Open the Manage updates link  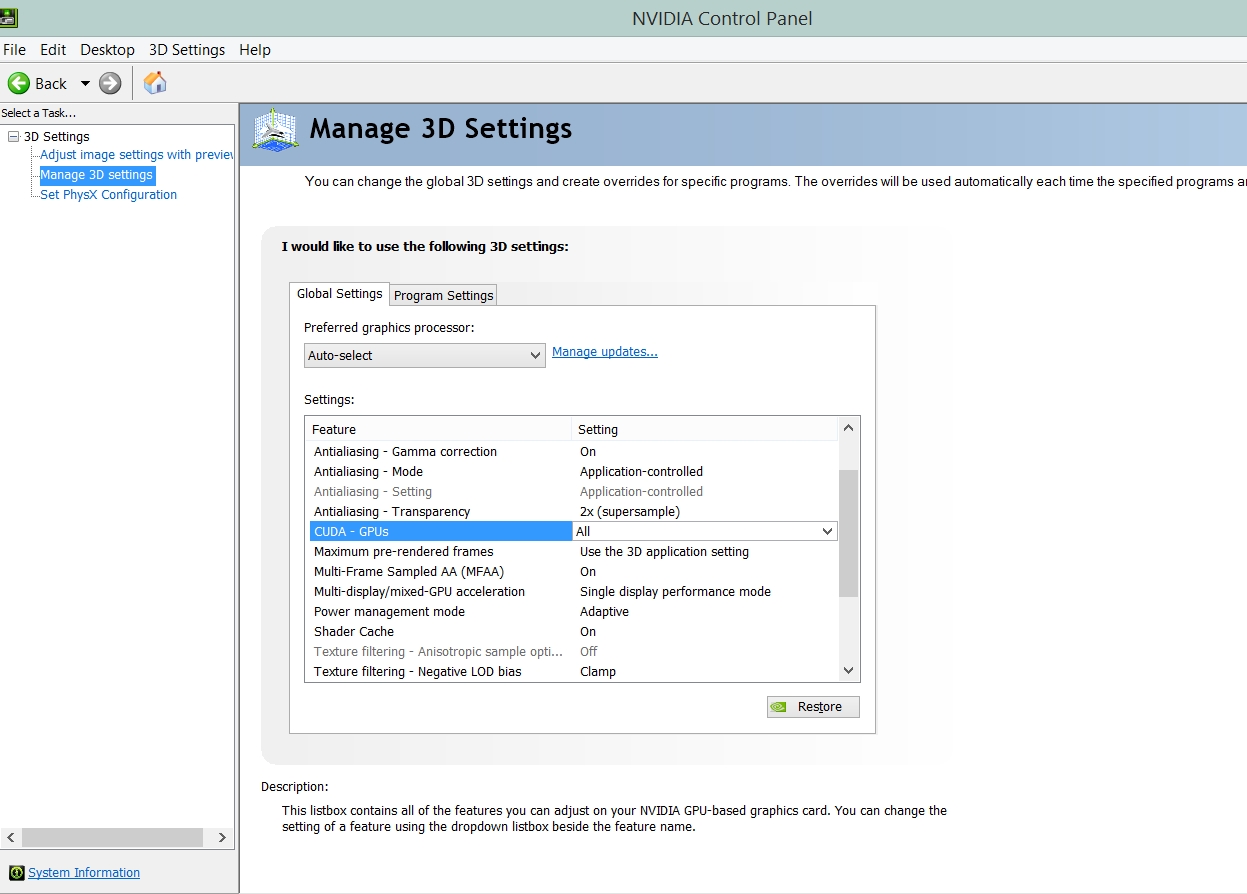pos(605,352)
